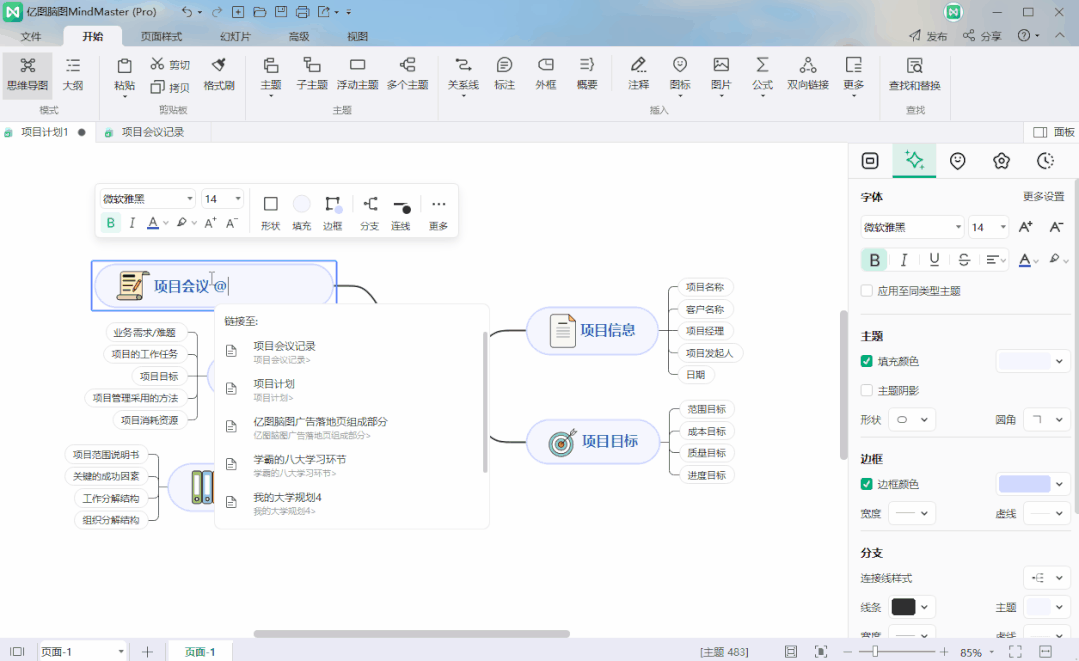Screen dimensions: 1079x661
Task: Open the 形状 shape dropdown
Action: (912, 420)
